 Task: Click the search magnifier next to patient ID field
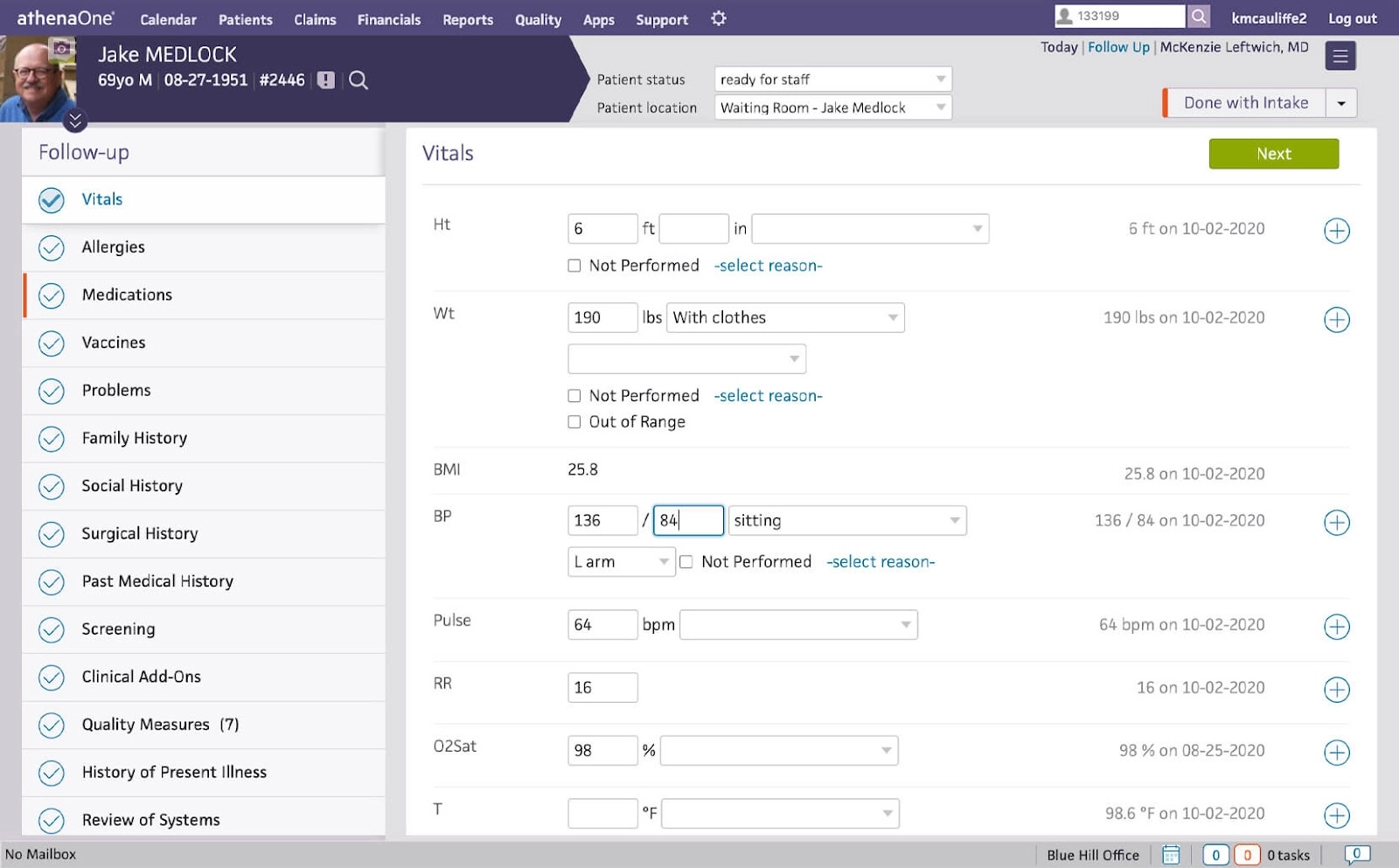[x=1199, y=16]
